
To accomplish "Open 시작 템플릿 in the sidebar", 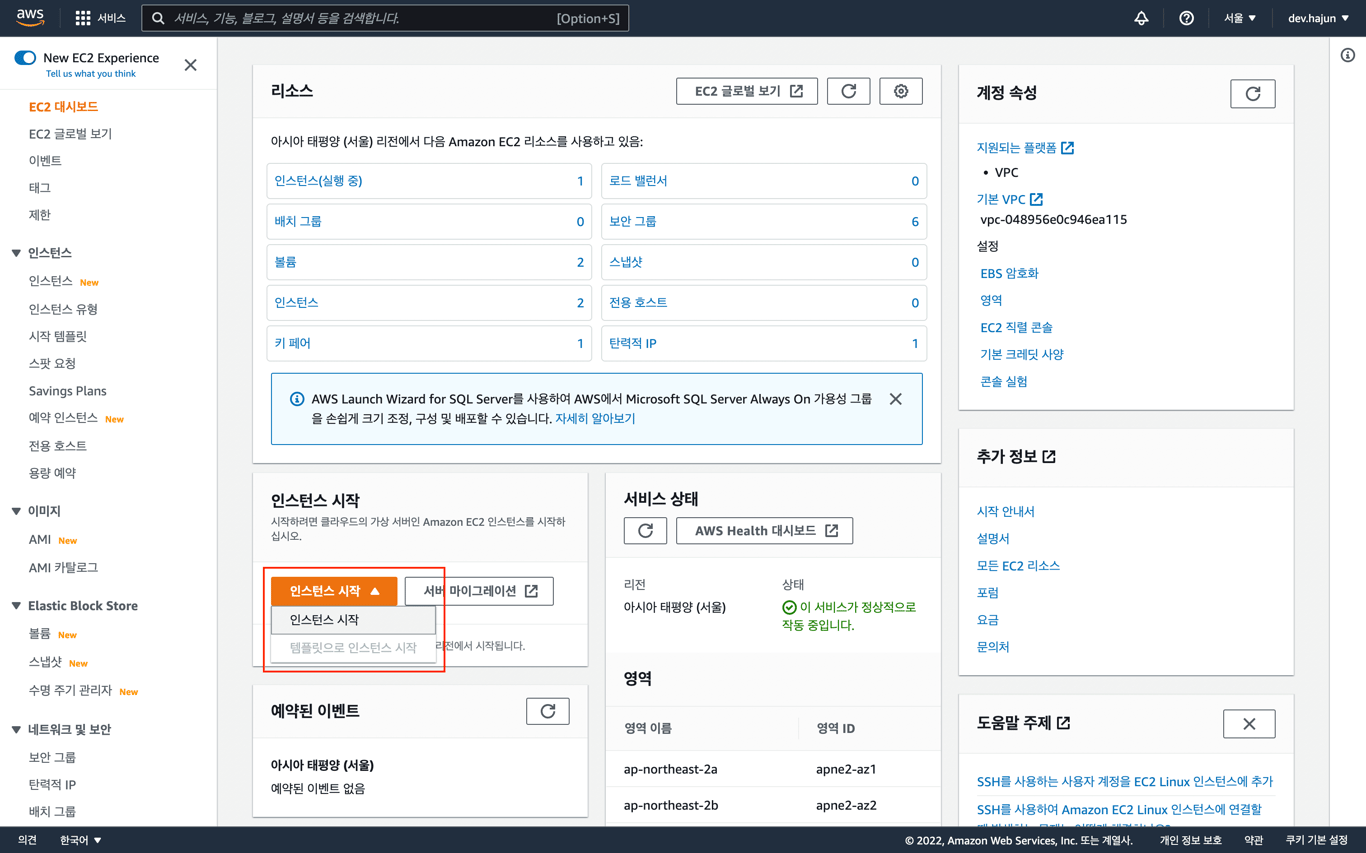I will coord(58,336).
